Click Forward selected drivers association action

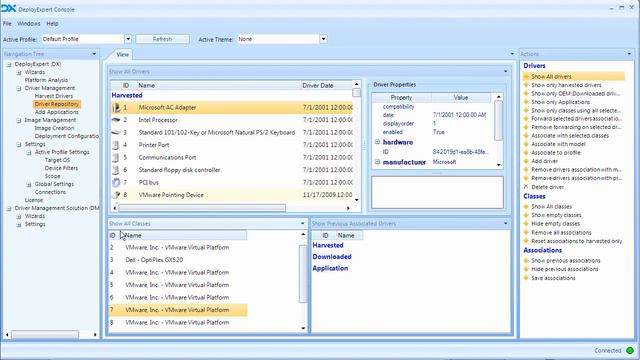click(x=576, y=119)
